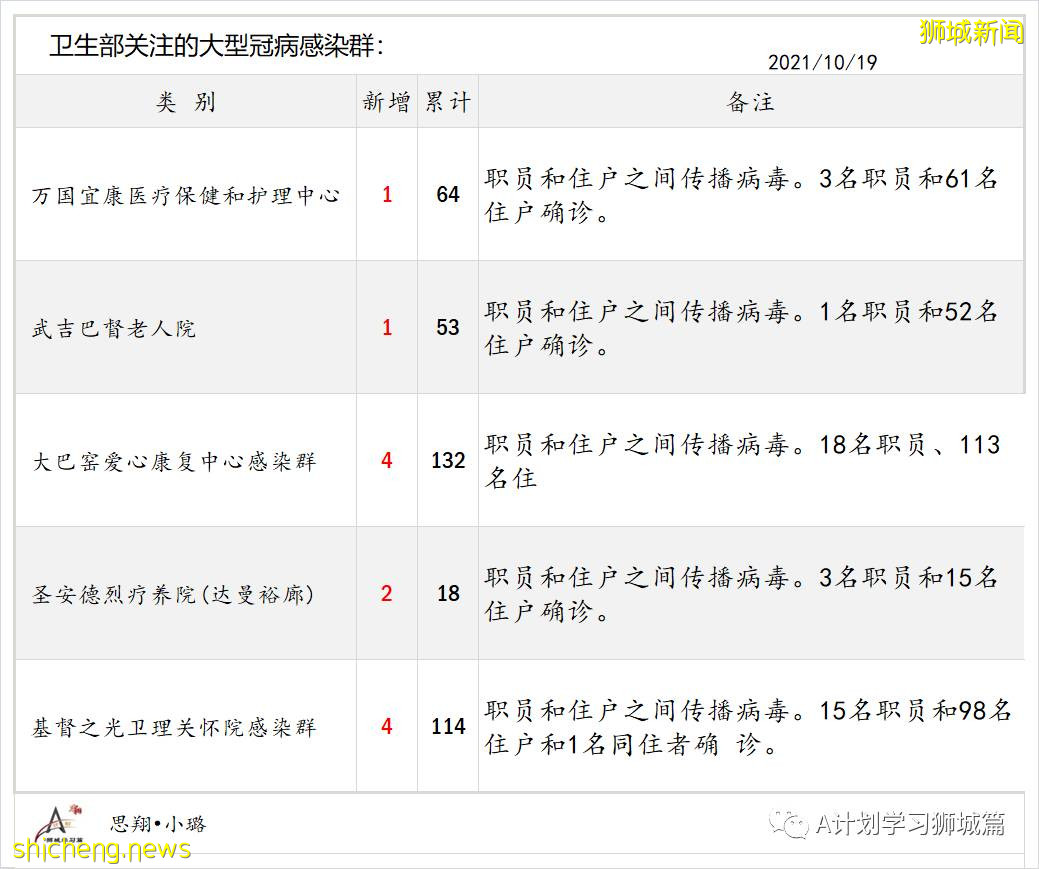Click the cumulative count 53 for 武吉巴督老人院
This screenshot has height=869, width=1039.
click(x=447, y=327)
